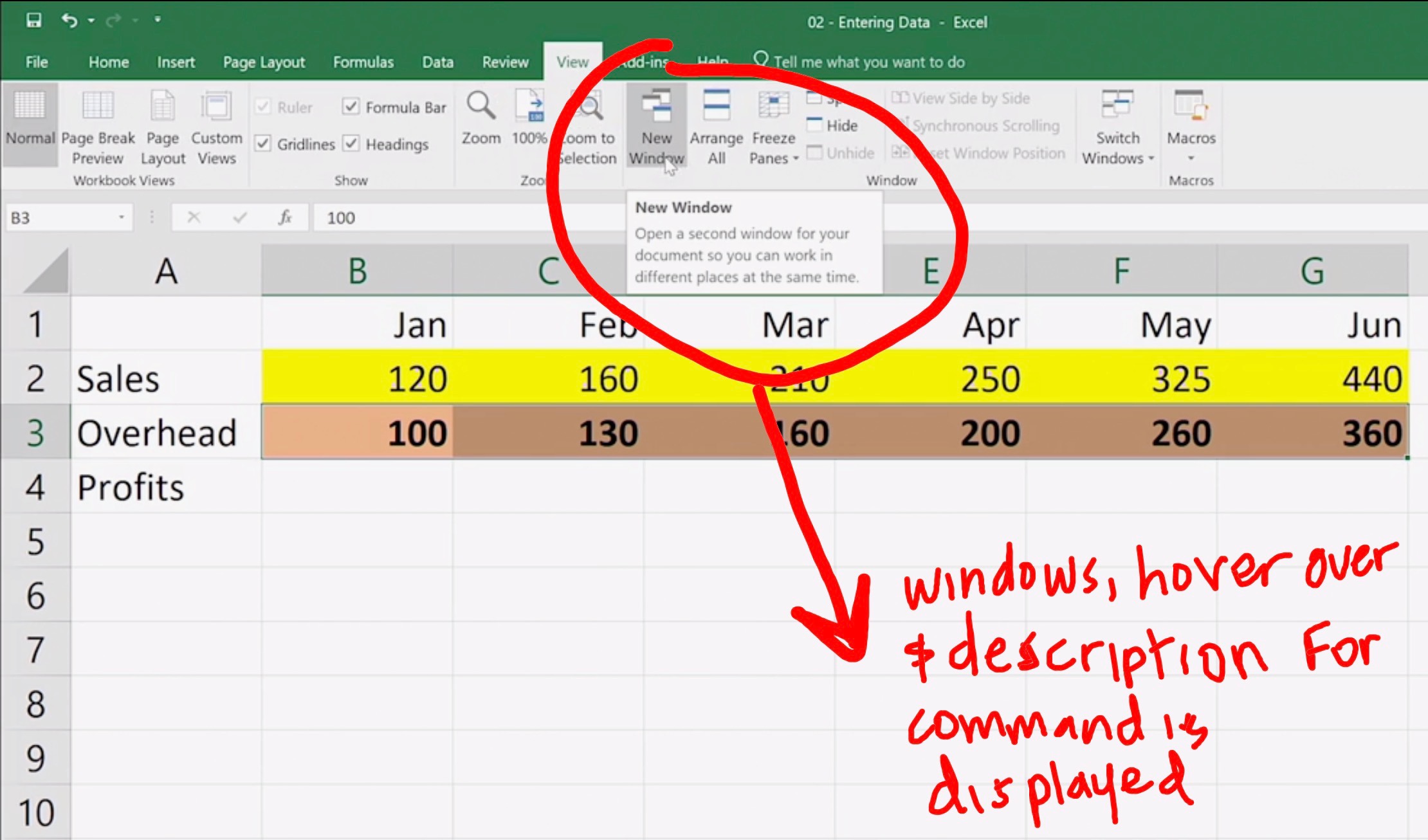The height and width of the screenshot is (840, 1428).
Task: Open the File tab
Action: (37, 62)
